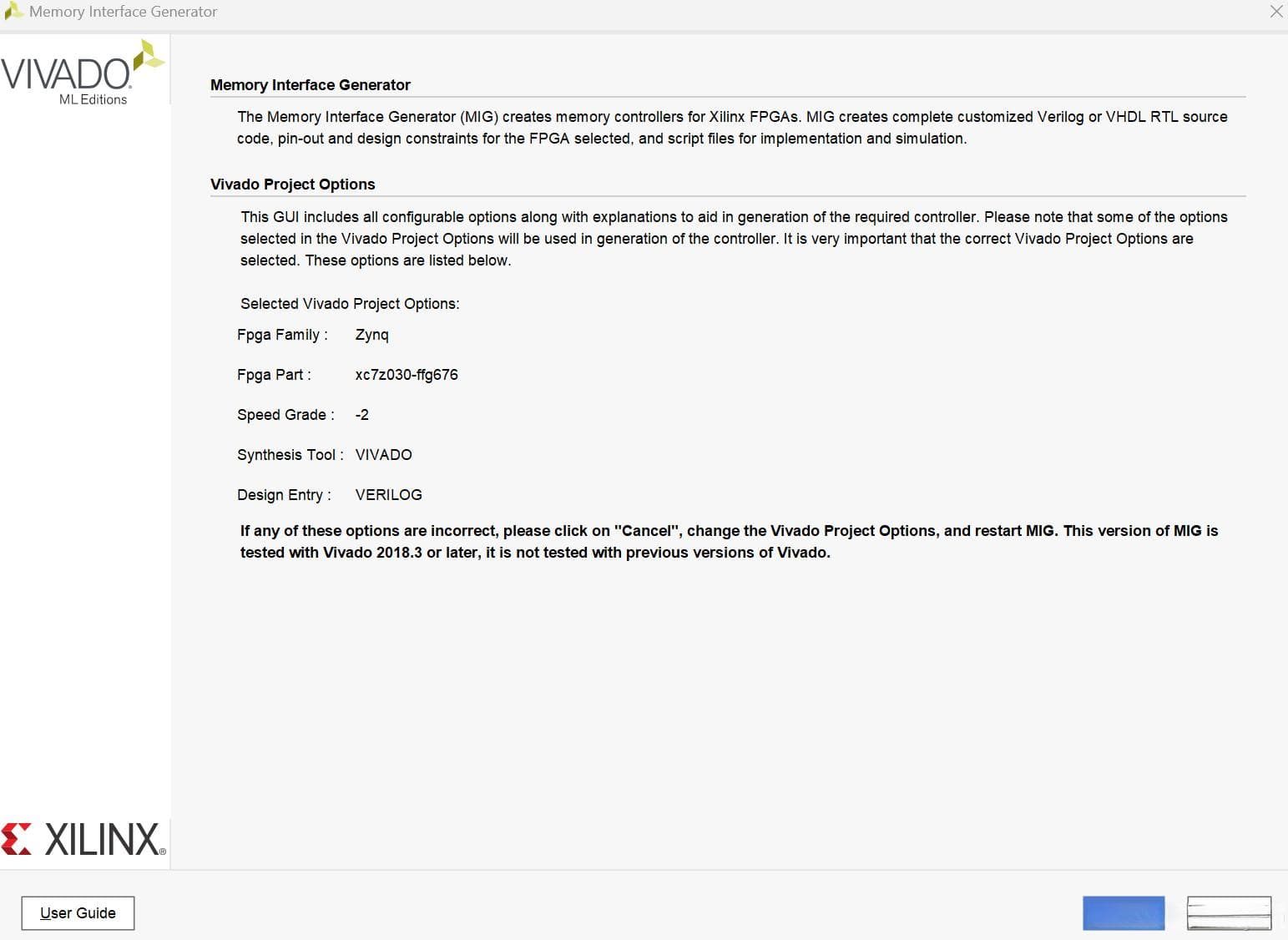This screenshot has width=1288, height=940.
Task: Select the design entry value 'VERILOG'
Action: click(x=389, y=495)
